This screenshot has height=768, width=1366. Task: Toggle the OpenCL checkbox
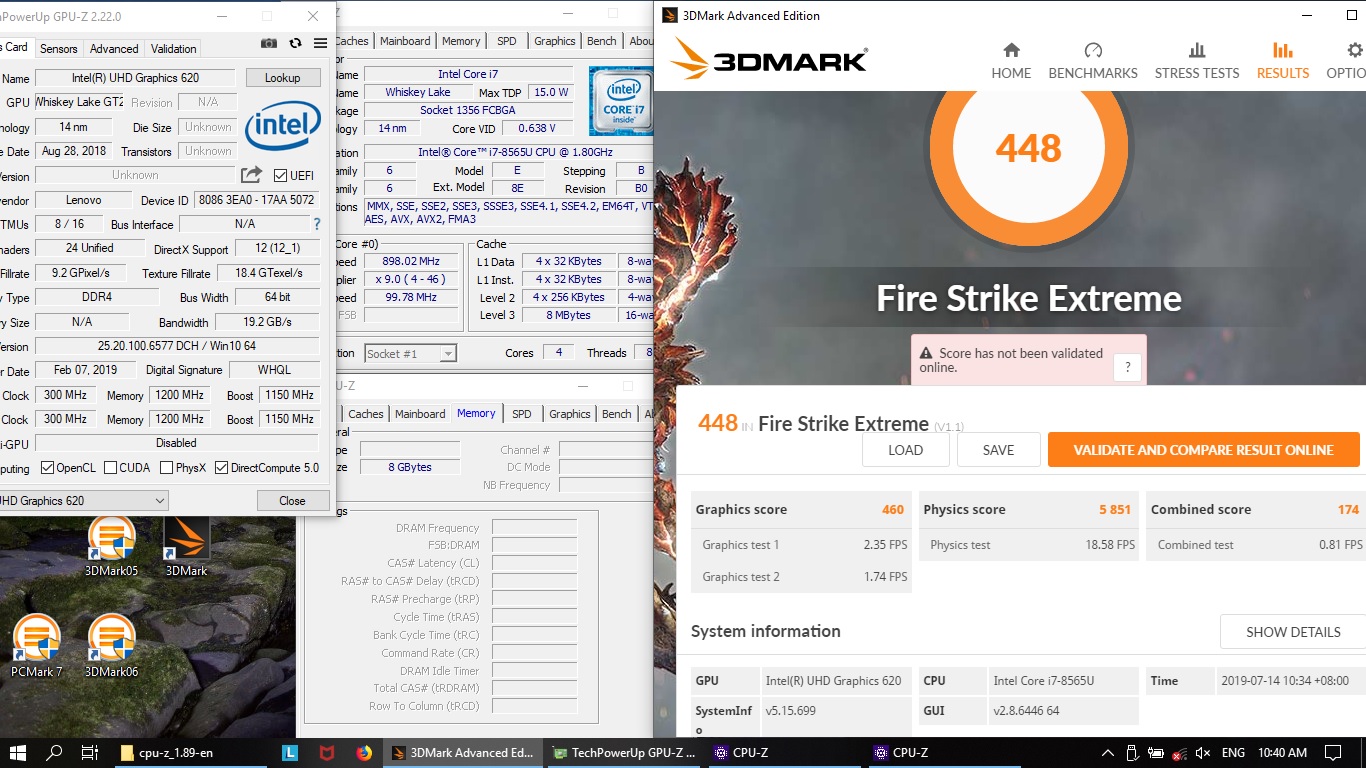(x=47, y=467)
